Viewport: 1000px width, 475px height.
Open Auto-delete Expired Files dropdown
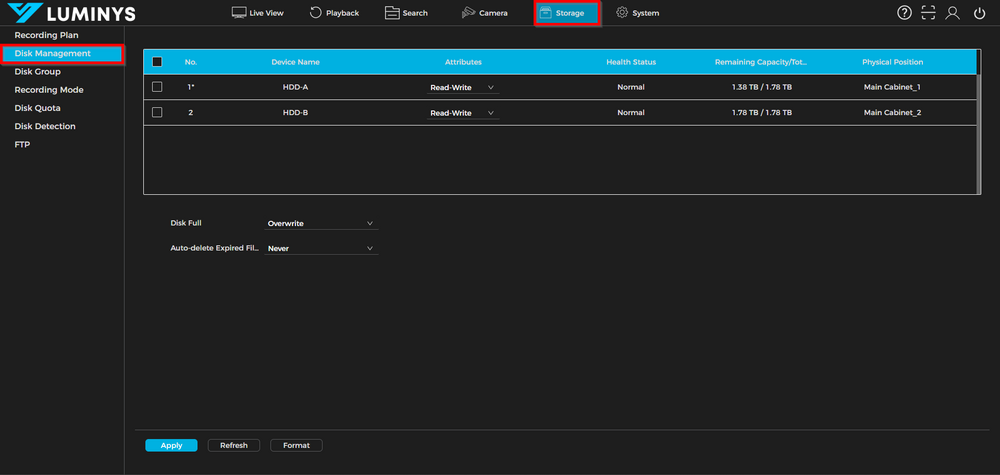[321, 248]
